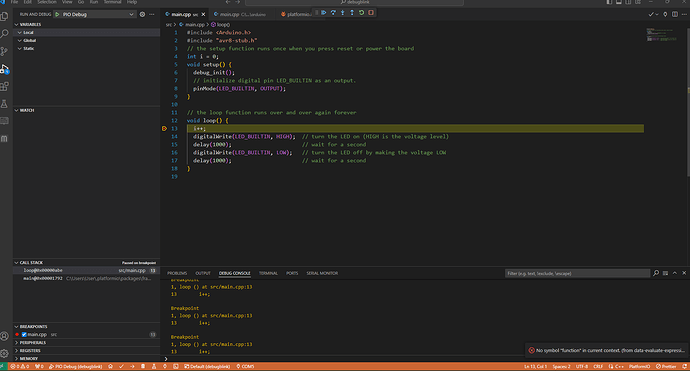Open Run and Debug view icon
This screenshot has width=690, height=371.
pyautogui.click(x=4, y=69)
